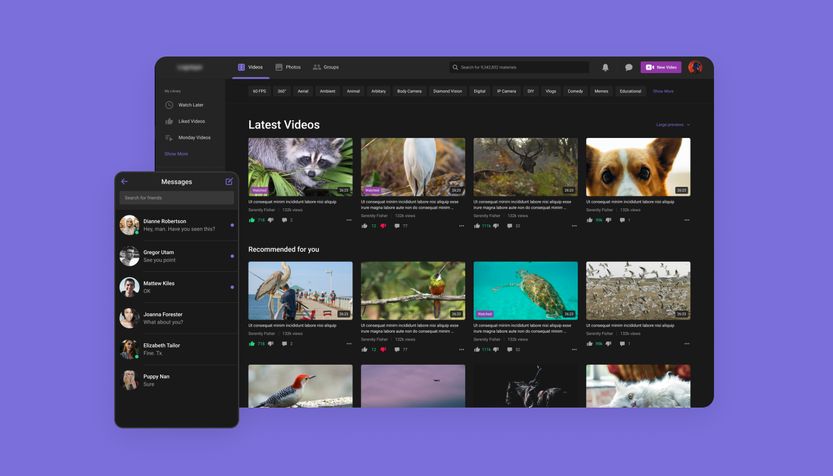Switch to the Groups tab
Screen dimensions: 833x476
pyautogui.click(x=326, y=67)
